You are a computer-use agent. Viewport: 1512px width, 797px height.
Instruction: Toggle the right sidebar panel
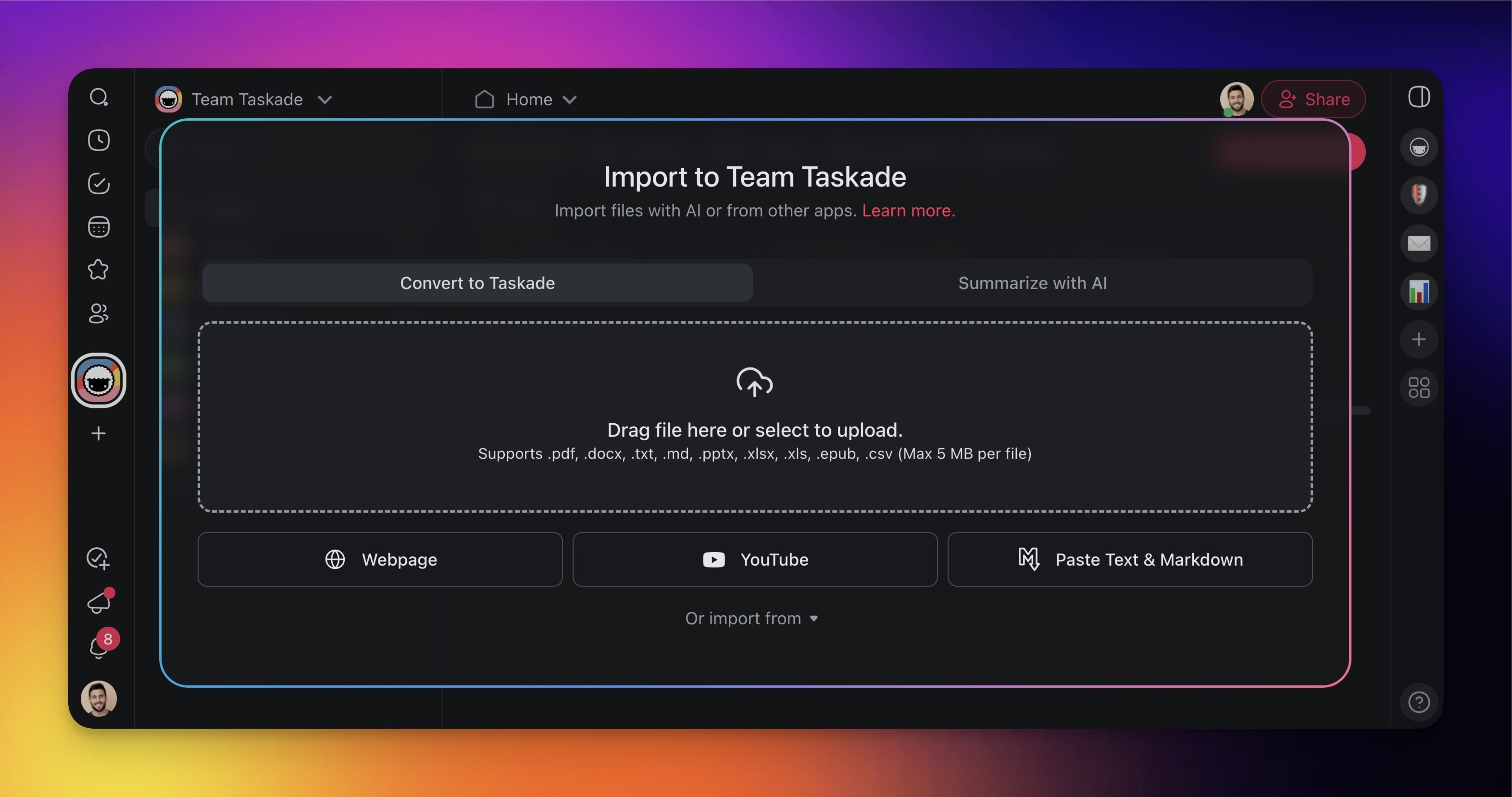pos(1418,97)
